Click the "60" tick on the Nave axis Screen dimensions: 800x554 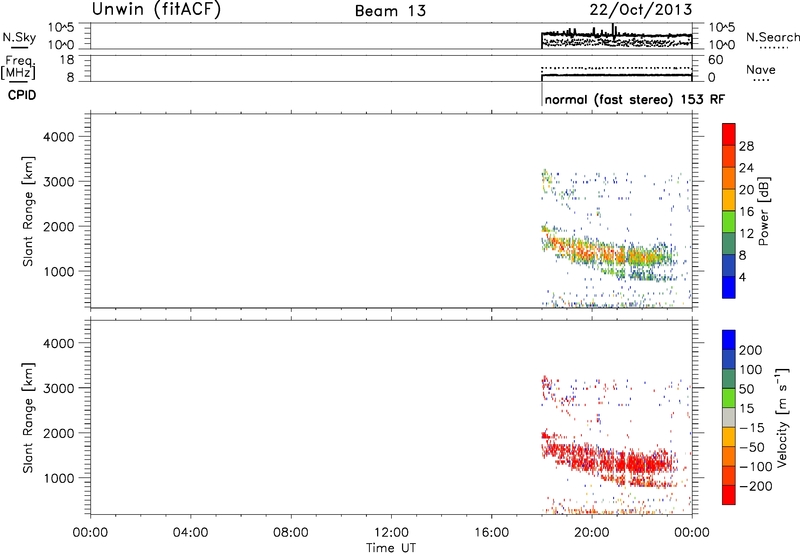coord(715,60)
